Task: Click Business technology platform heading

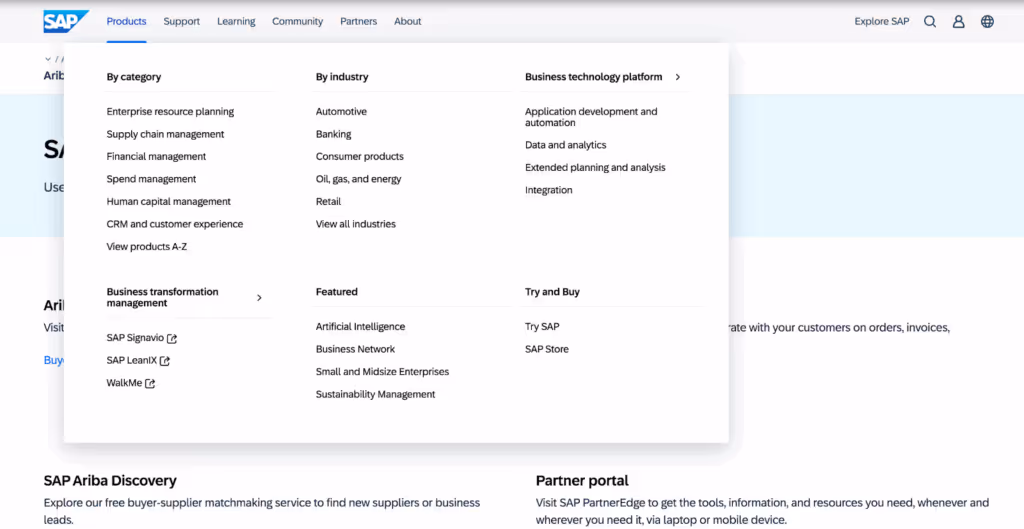Action: pos(594,77)
